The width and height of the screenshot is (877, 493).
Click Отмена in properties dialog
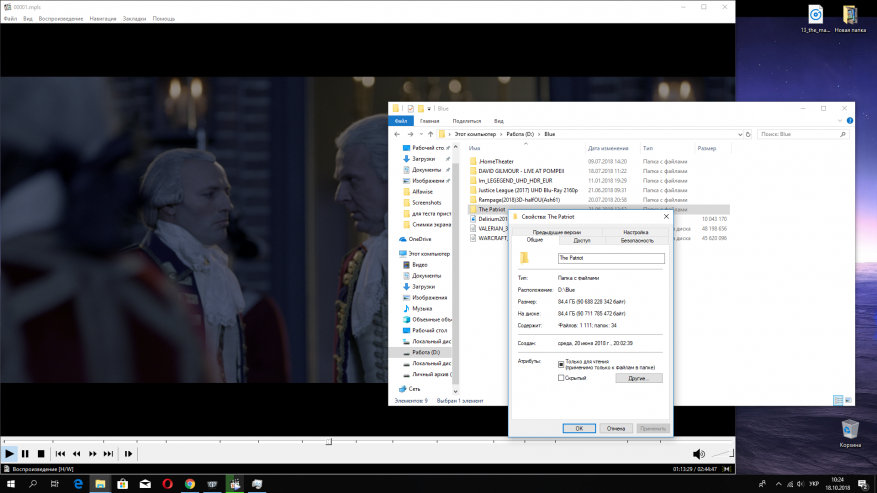616,429
